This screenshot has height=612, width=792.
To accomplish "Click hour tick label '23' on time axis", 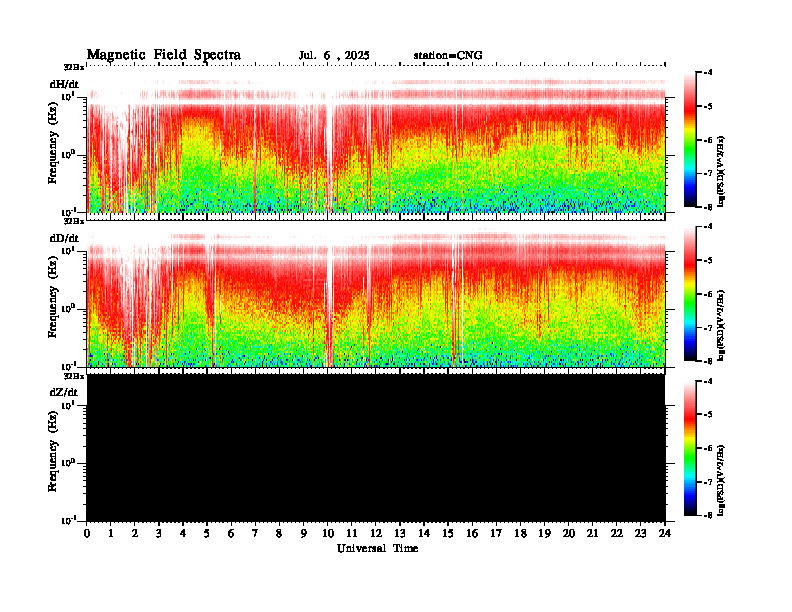I will coord(641,533).
